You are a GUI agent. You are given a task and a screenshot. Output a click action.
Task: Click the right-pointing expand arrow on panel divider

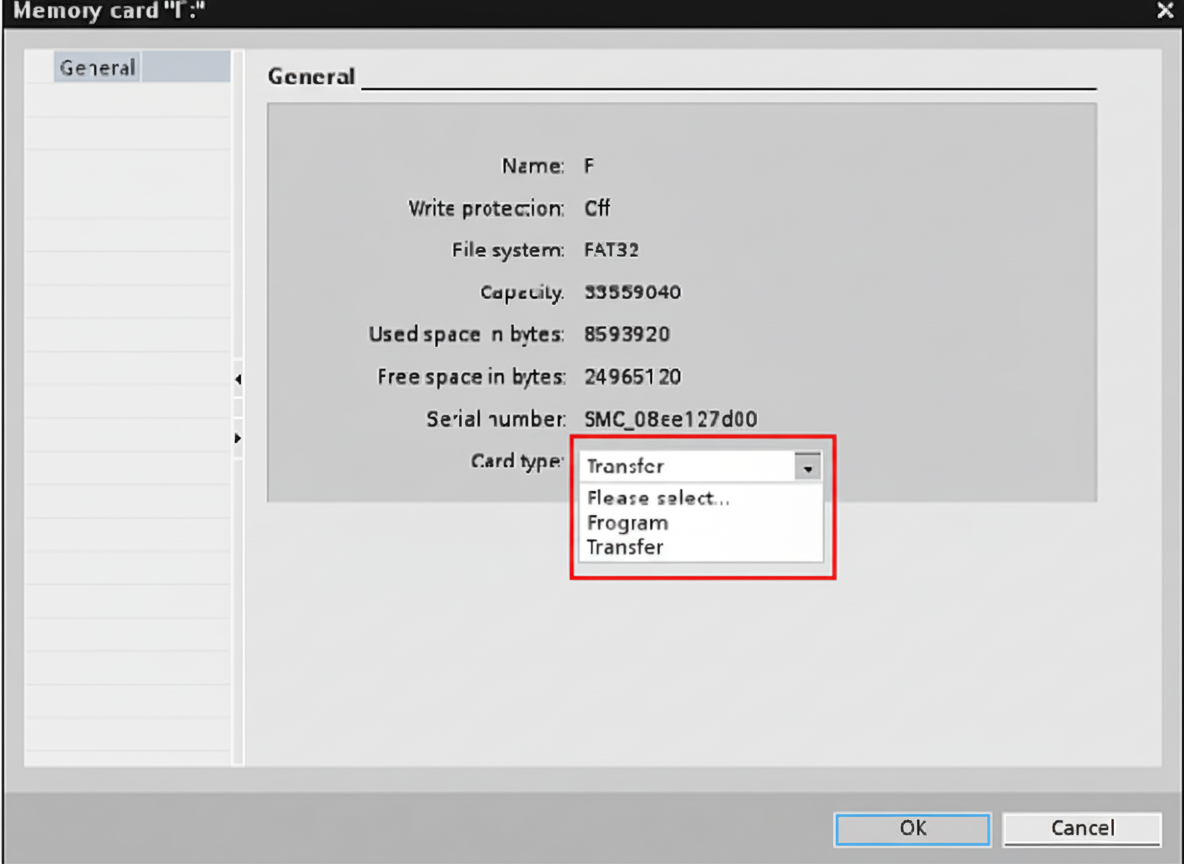click(x=238, y=438)
